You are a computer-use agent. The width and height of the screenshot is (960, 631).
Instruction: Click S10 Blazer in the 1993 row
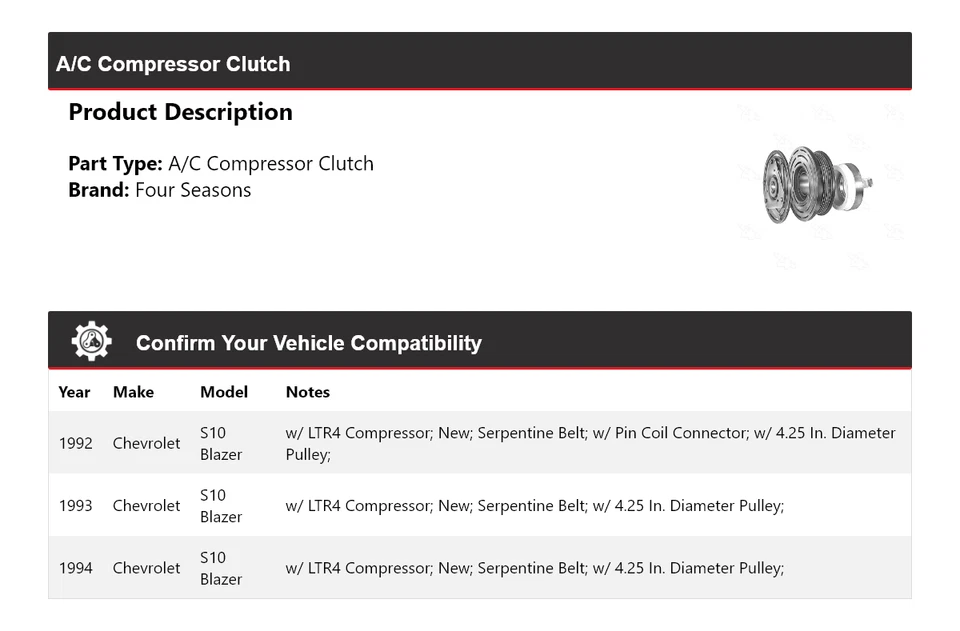click(x=220, y=506)
